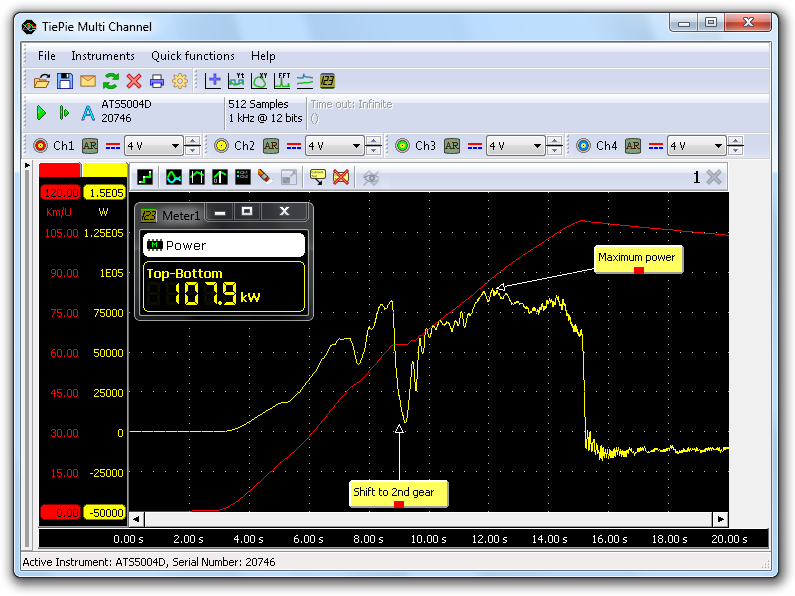Toggle Ch3 channel enable button
Viewport: 795px width, 596px height.
pyautogui.click(x=403, y=146)
